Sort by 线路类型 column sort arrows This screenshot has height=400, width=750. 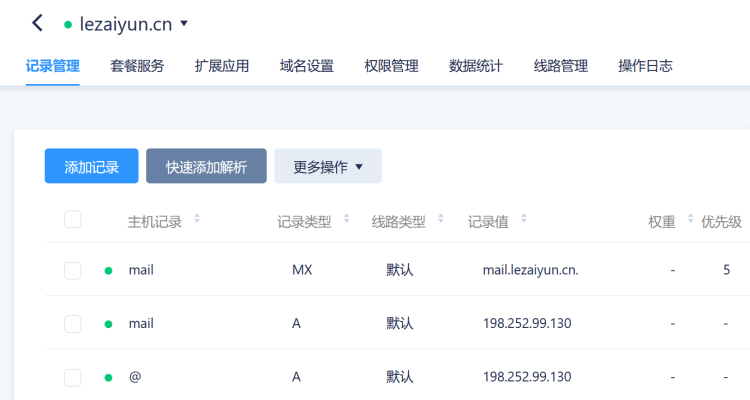[441, 219]
